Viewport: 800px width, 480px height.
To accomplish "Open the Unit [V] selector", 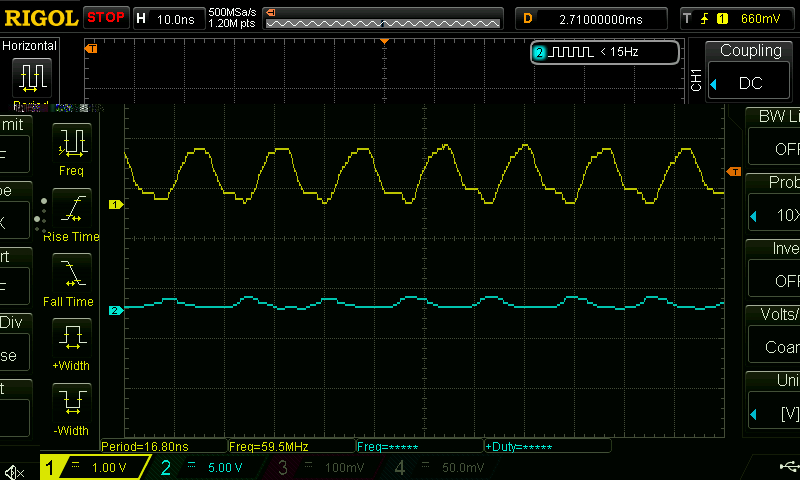I will tap(774, 411).
